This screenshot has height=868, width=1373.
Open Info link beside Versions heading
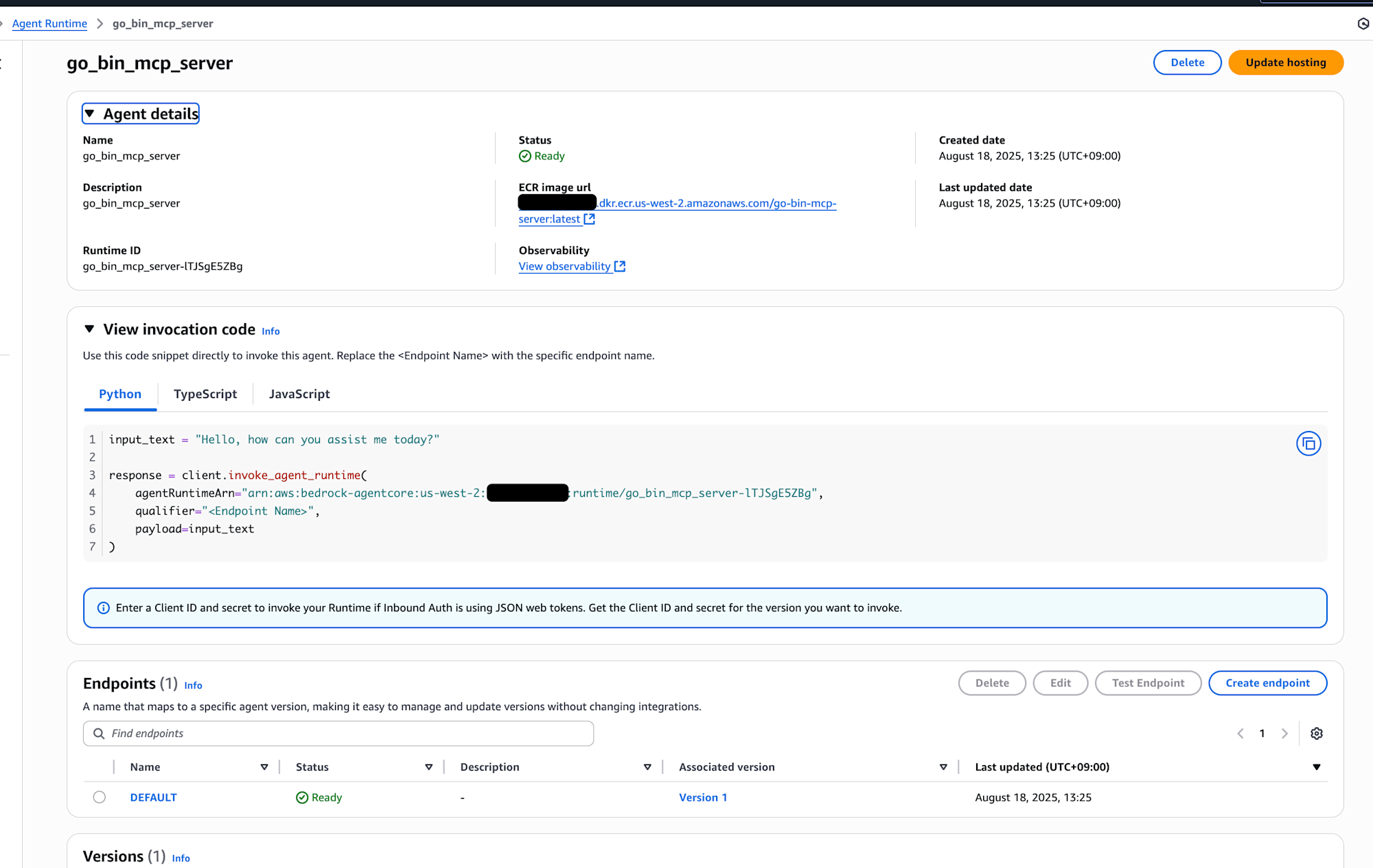coord(181,858)
